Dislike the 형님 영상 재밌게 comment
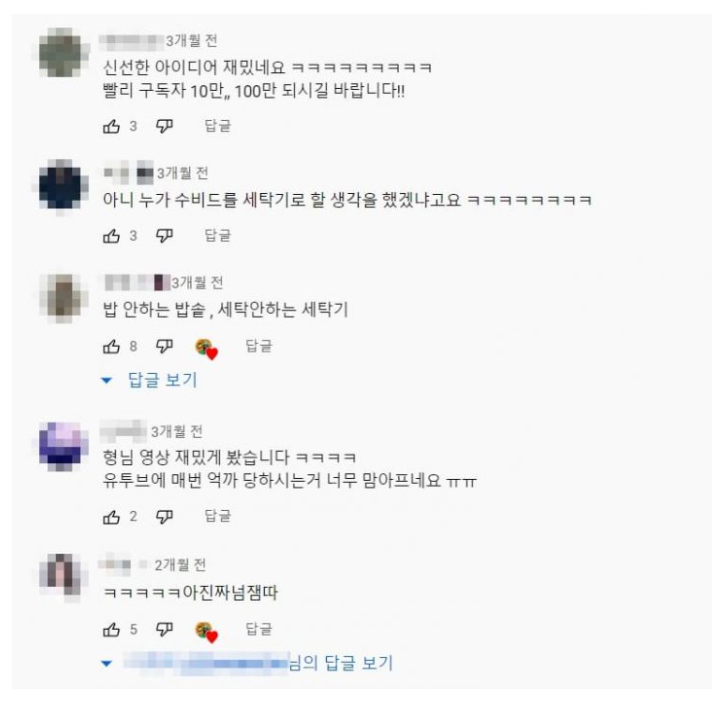The height and width of the screenshot is (703, 716). (164, 517)
